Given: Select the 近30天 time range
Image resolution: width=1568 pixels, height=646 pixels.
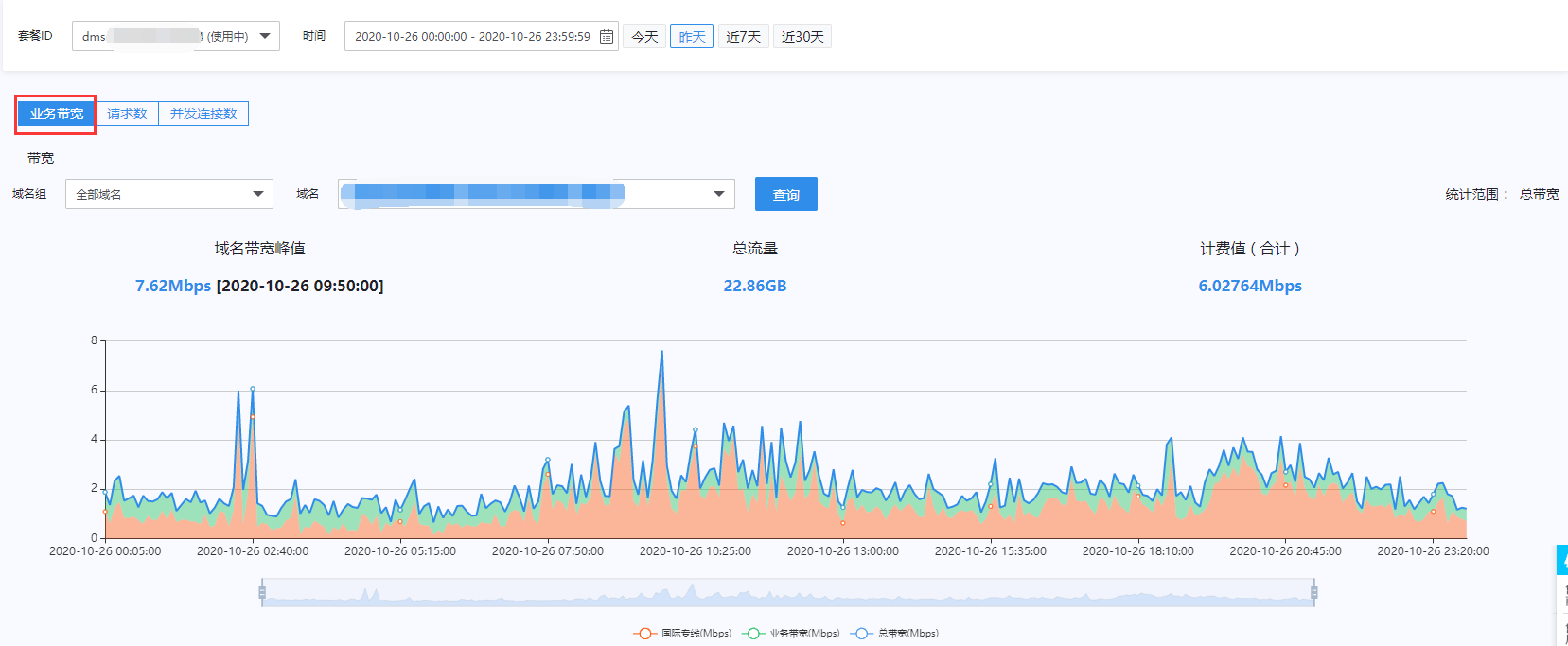Looking at the screenshot, I should (802, 37).
